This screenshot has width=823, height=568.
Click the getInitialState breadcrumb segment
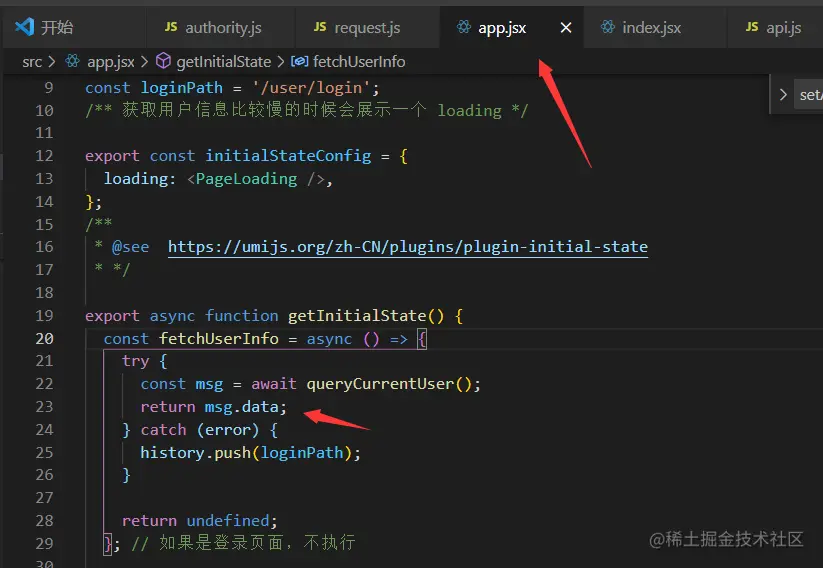point(224,62)
